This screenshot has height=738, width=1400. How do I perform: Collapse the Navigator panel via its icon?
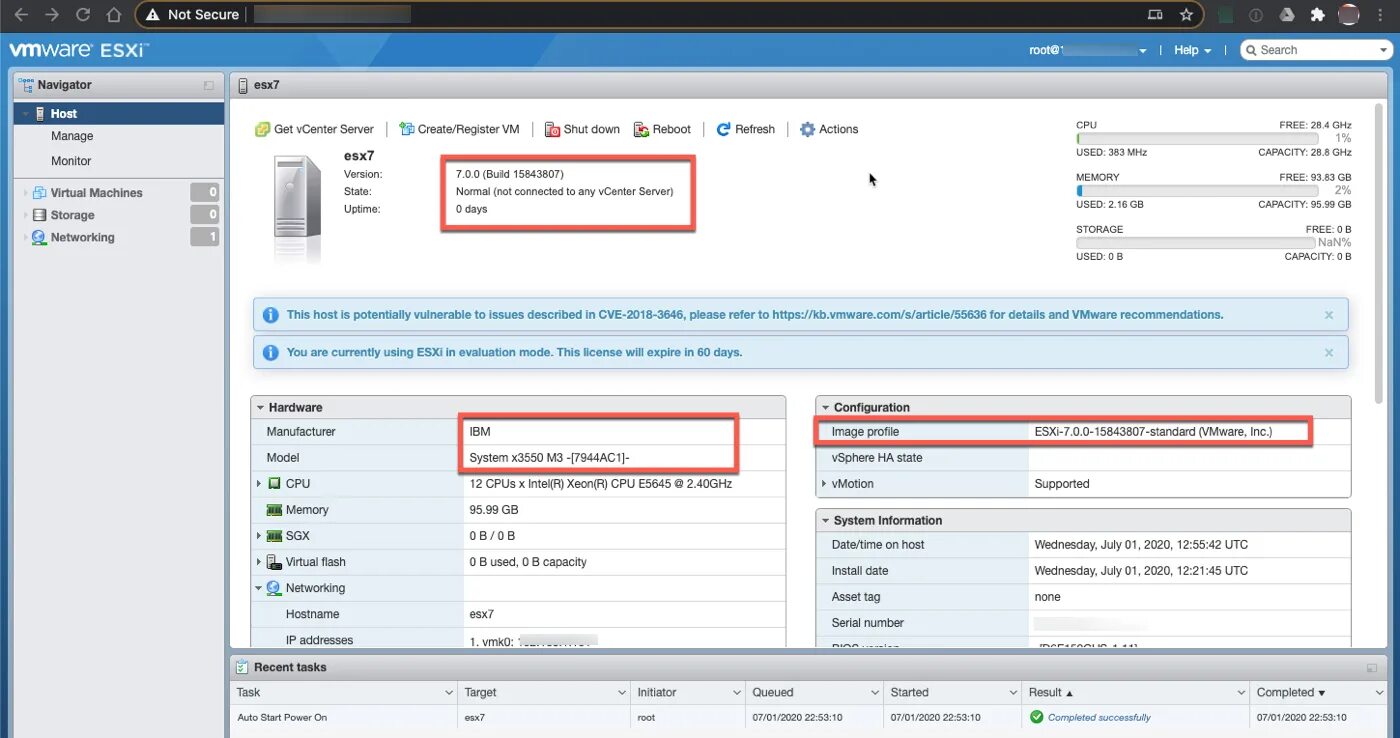tap(209, 86)
